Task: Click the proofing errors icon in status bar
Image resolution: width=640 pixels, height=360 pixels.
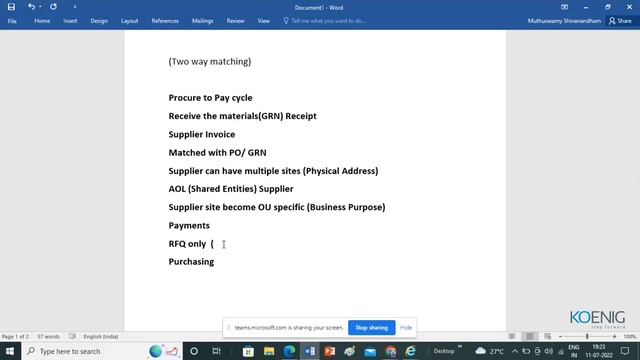Action: 72,337
